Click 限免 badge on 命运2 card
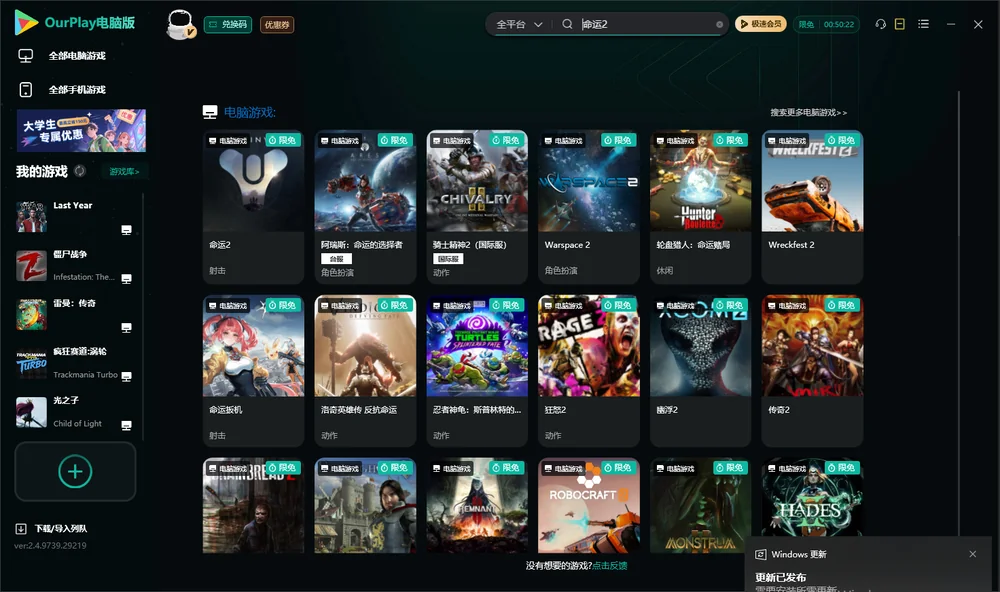1000x592 pixels. [x=283, y=140]
